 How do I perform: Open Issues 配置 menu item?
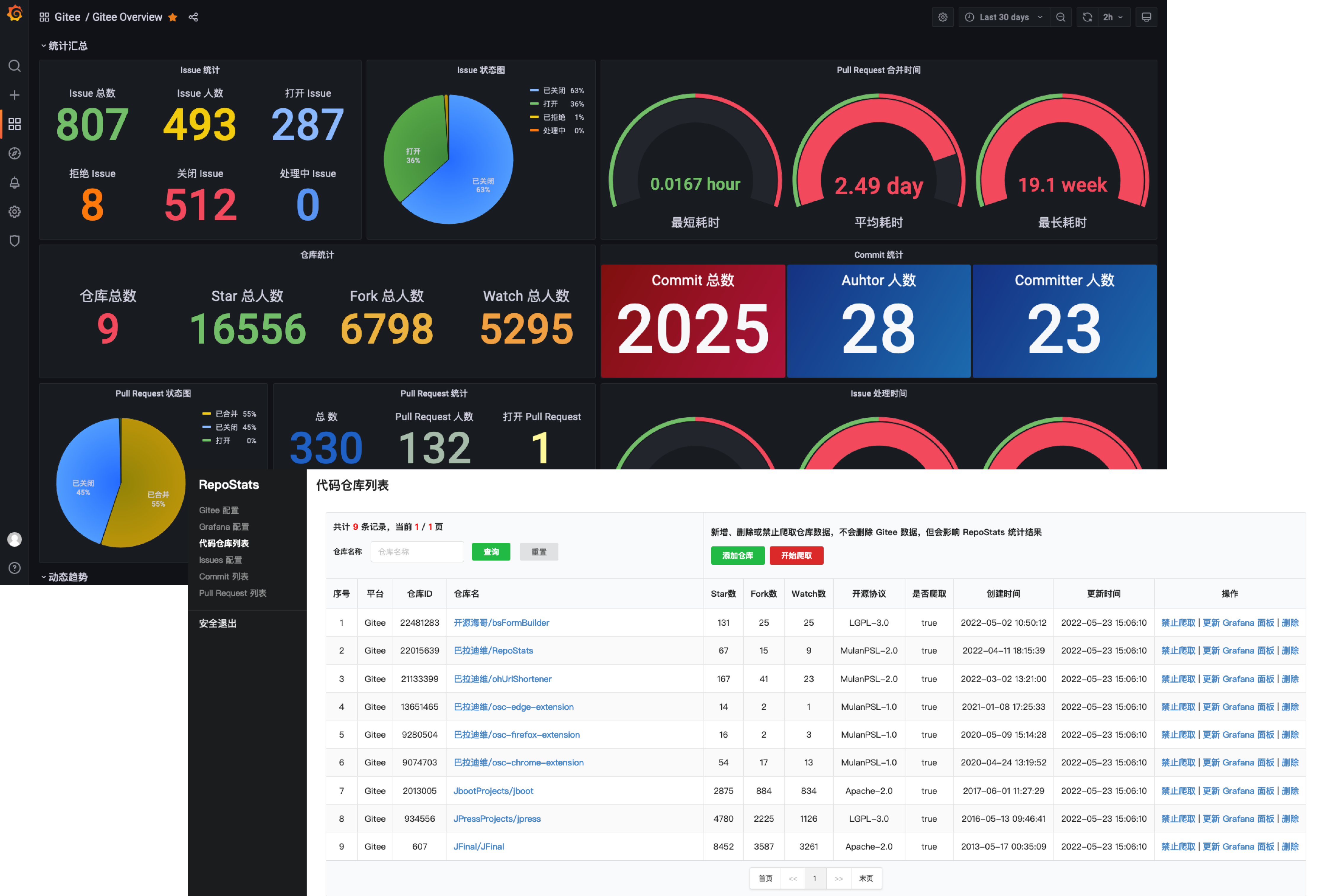[x=221, y=560]
